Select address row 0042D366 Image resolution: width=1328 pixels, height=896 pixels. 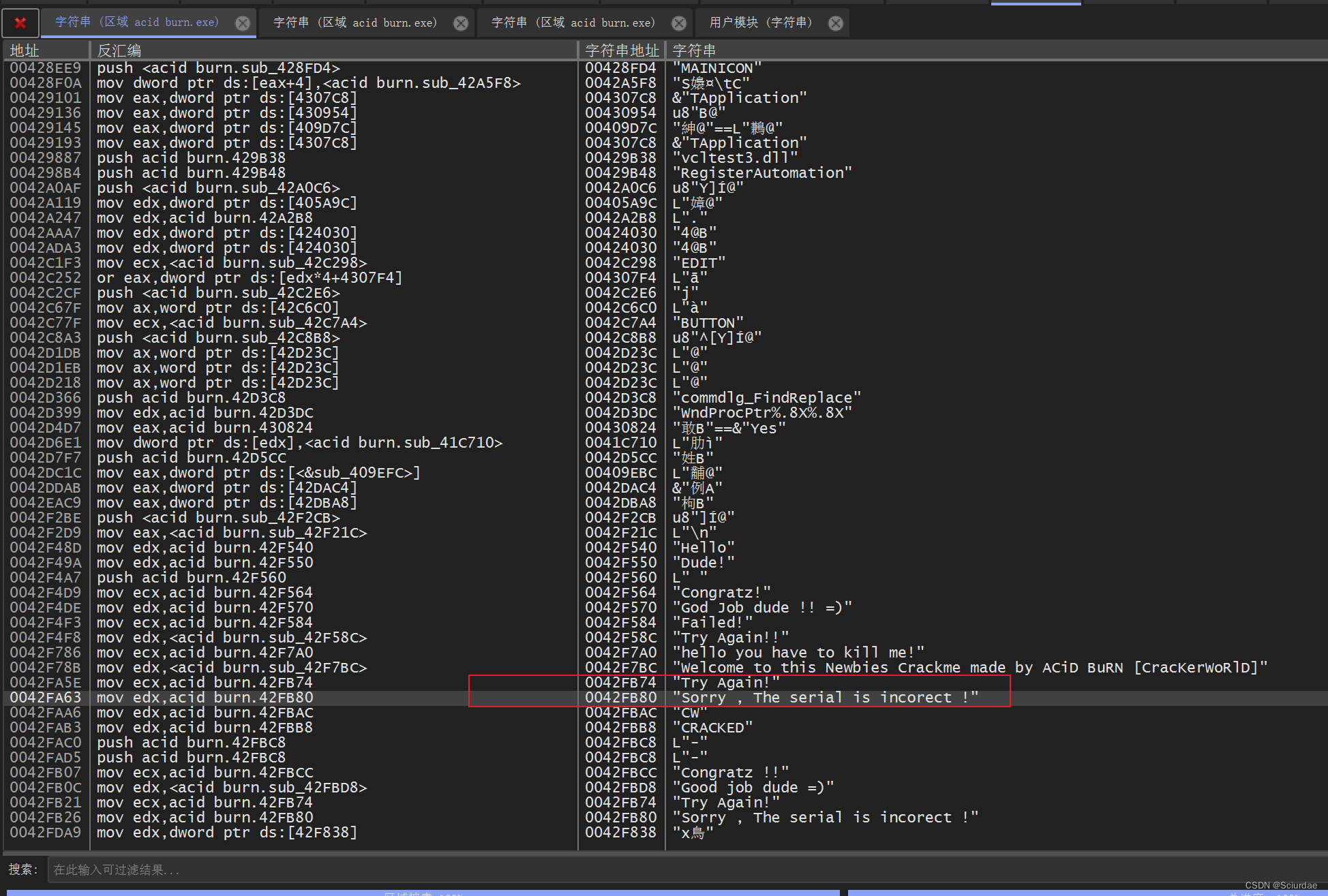pyautogui.click(x=45, y=398)
